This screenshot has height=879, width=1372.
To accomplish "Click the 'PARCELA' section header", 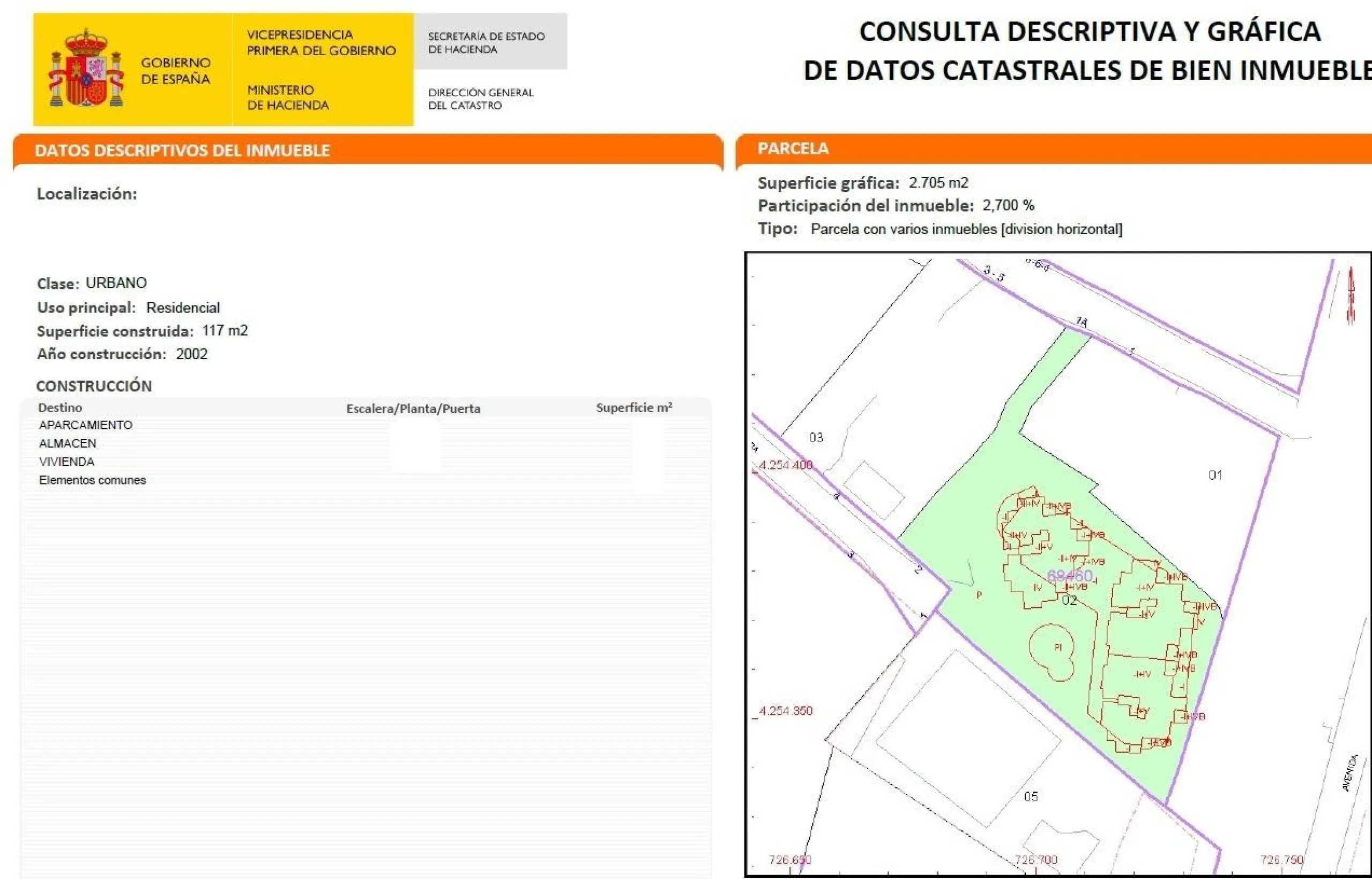I will (793, 148).
